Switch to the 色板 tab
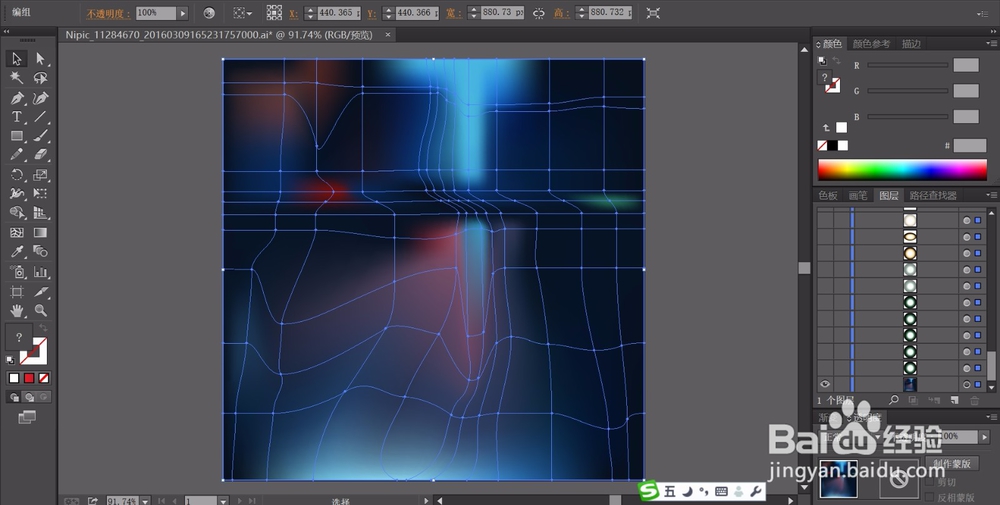Screen dimensions: 1000x505 (828, 195)
